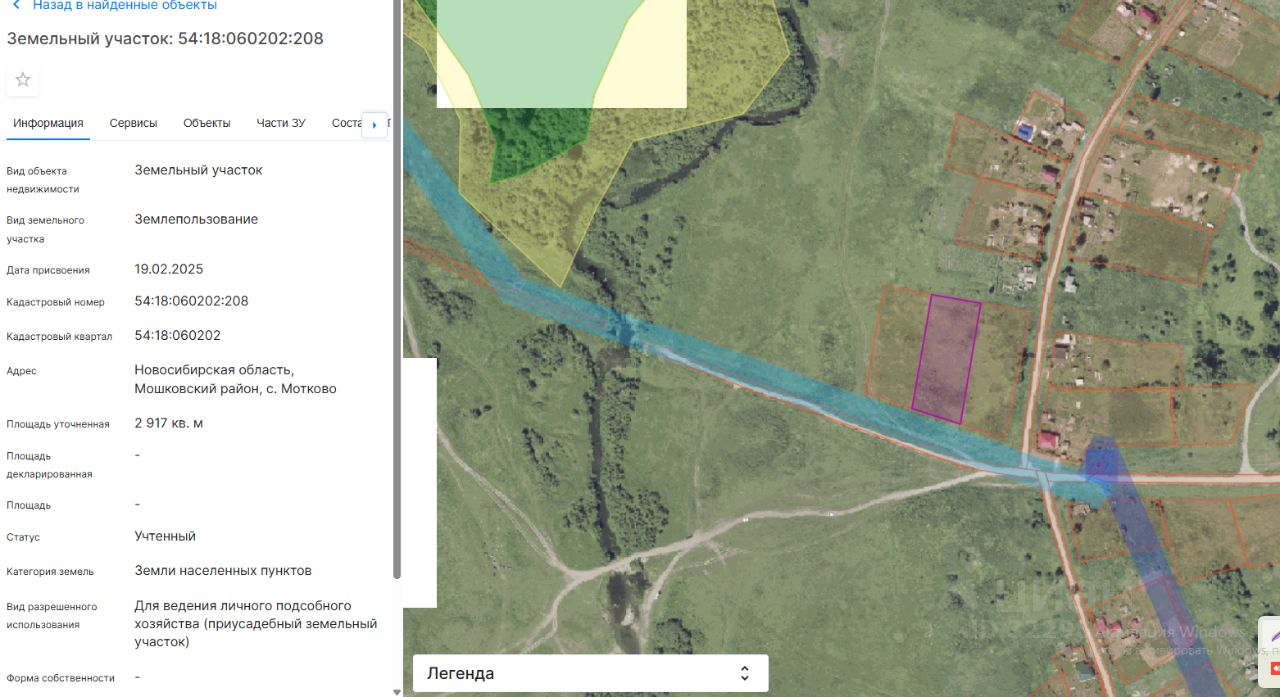
Task: Select the area value 2 917 кв. м
Action: tap(168, 423)
